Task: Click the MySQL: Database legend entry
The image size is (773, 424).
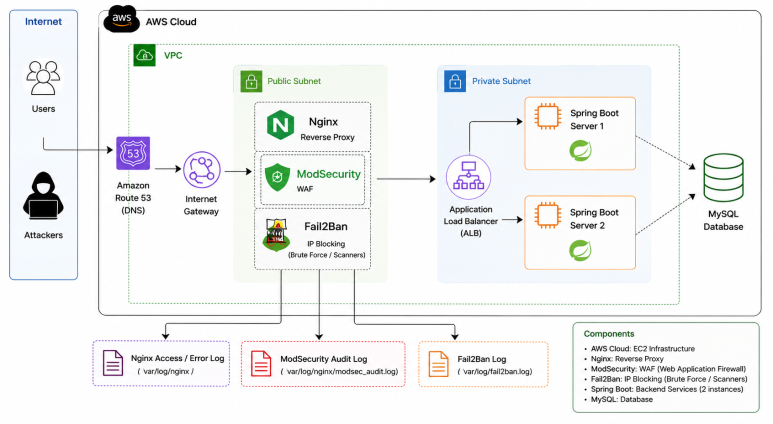Action: 622,399
